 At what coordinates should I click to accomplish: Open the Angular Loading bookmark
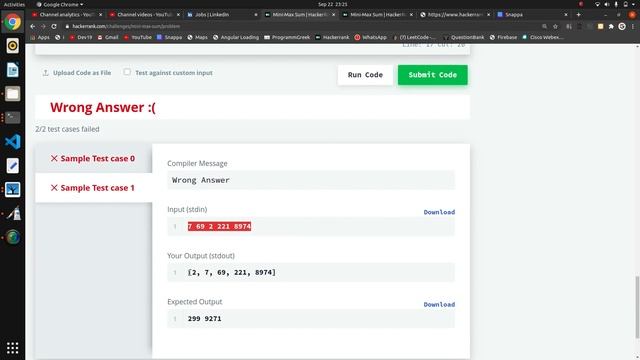235,37
